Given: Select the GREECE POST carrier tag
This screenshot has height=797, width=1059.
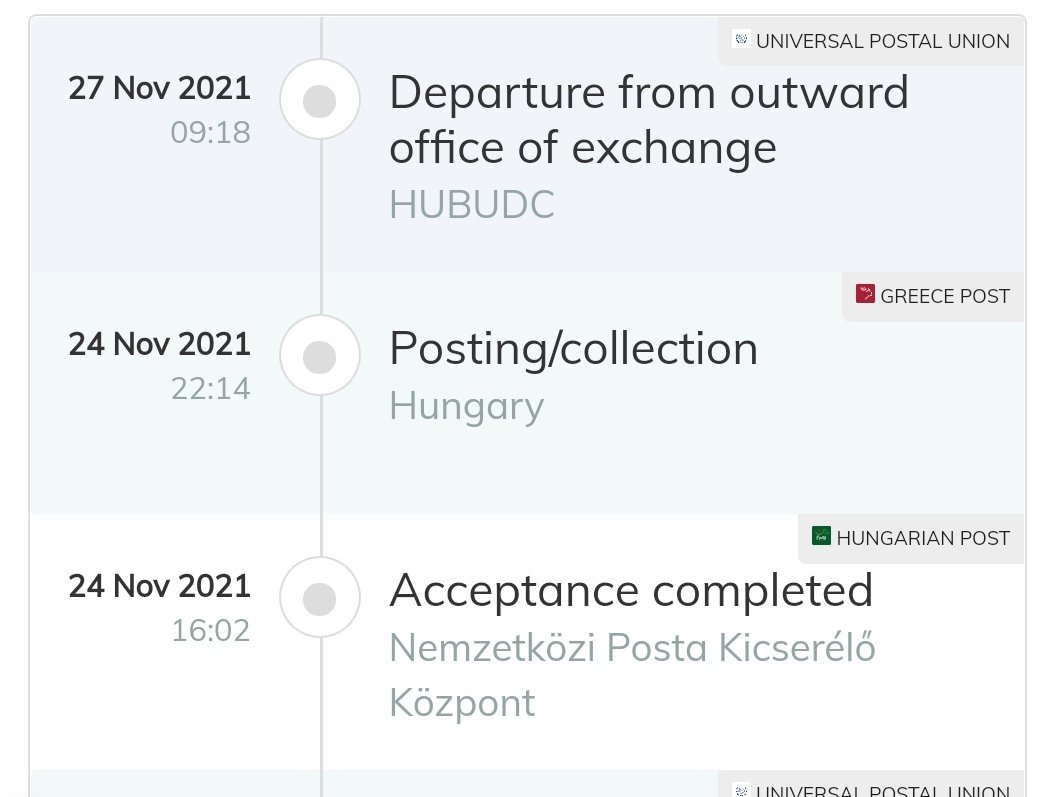Looking at the screenshot, I should click(x=933, y=296).
